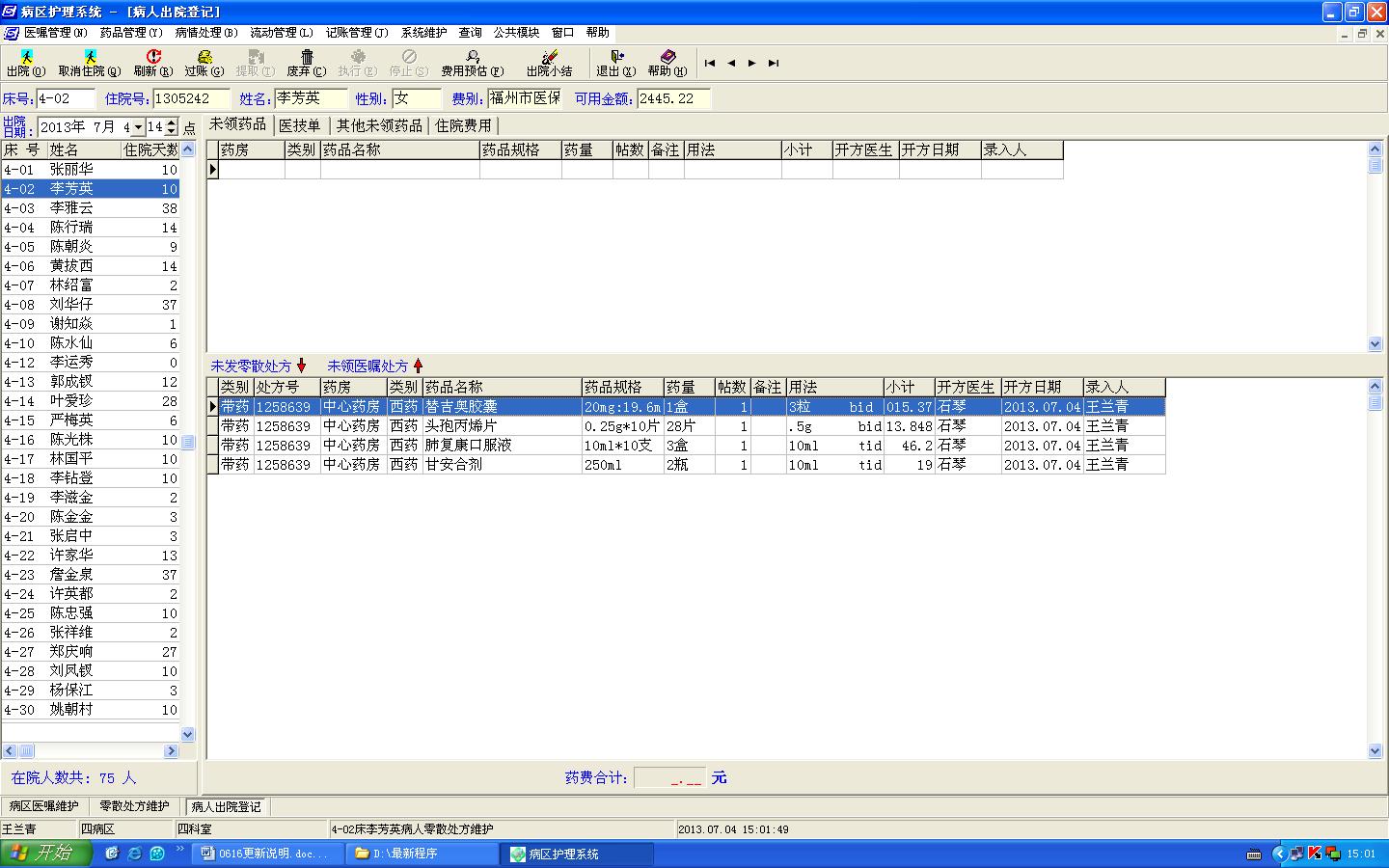This screenshot has width=1389, height=868.
Task: Expand hidden system tray icons chevron
Action: [1280, 854]
